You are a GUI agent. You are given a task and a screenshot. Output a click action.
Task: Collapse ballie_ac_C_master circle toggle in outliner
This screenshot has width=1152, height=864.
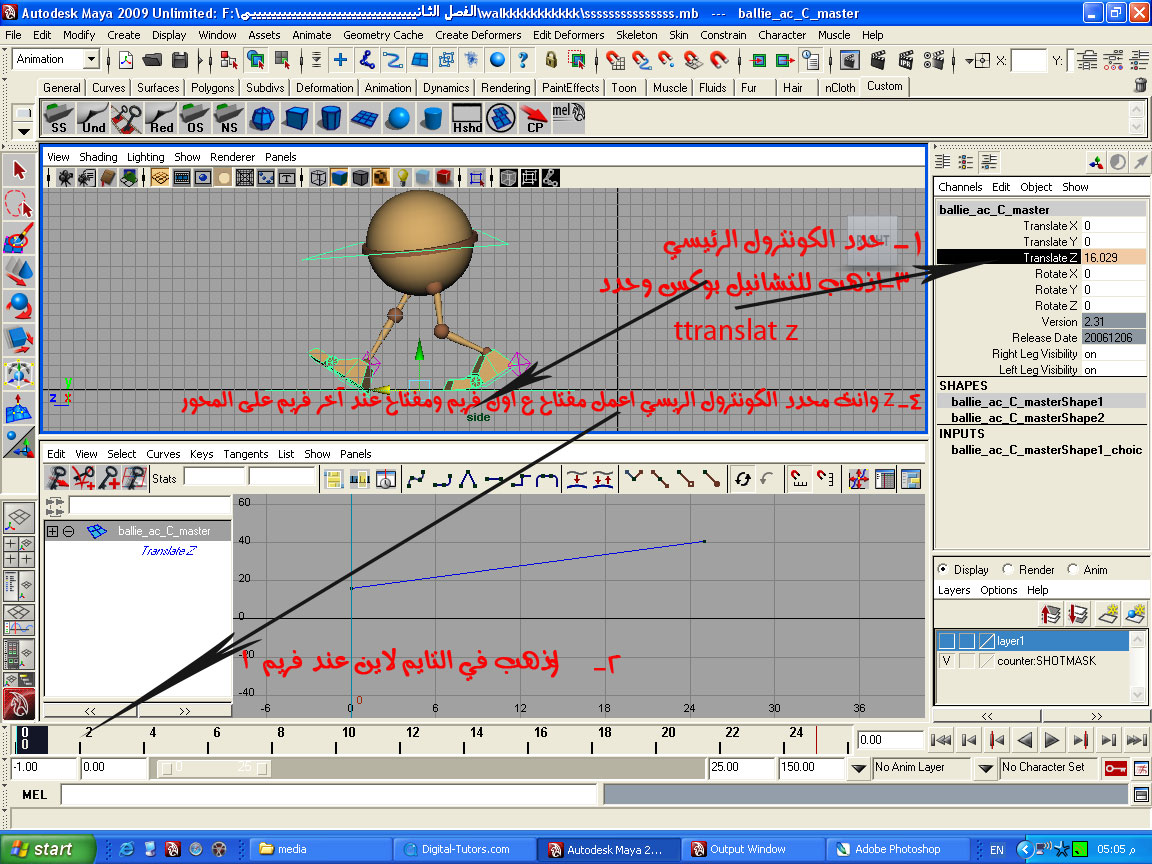point(68,530)
